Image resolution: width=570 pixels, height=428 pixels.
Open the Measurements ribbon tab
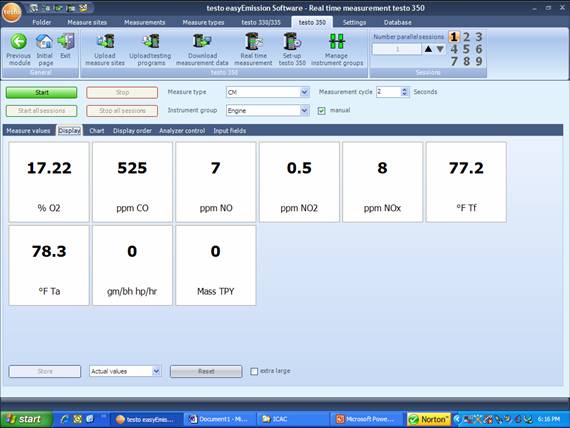pyautogui.click(x=145, y=22)
